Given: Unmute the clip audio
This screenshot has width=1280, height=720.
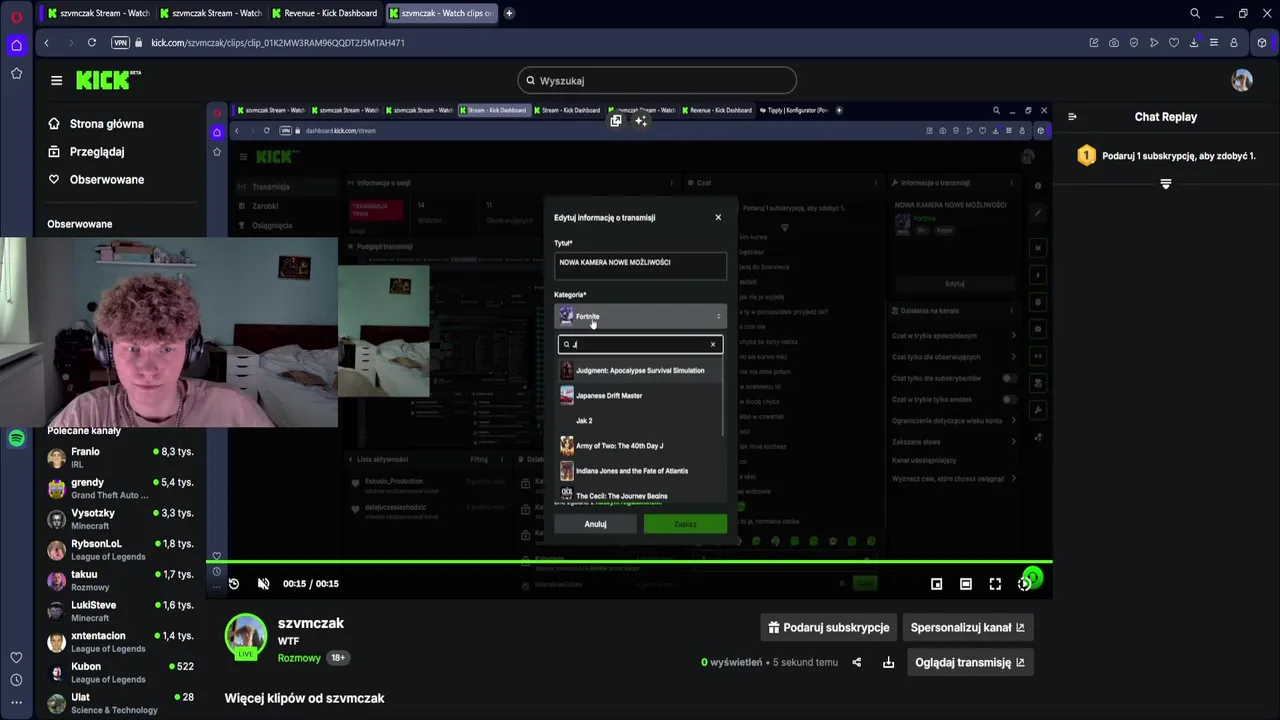Looking at the screenshot, I should tap(263, 584).
